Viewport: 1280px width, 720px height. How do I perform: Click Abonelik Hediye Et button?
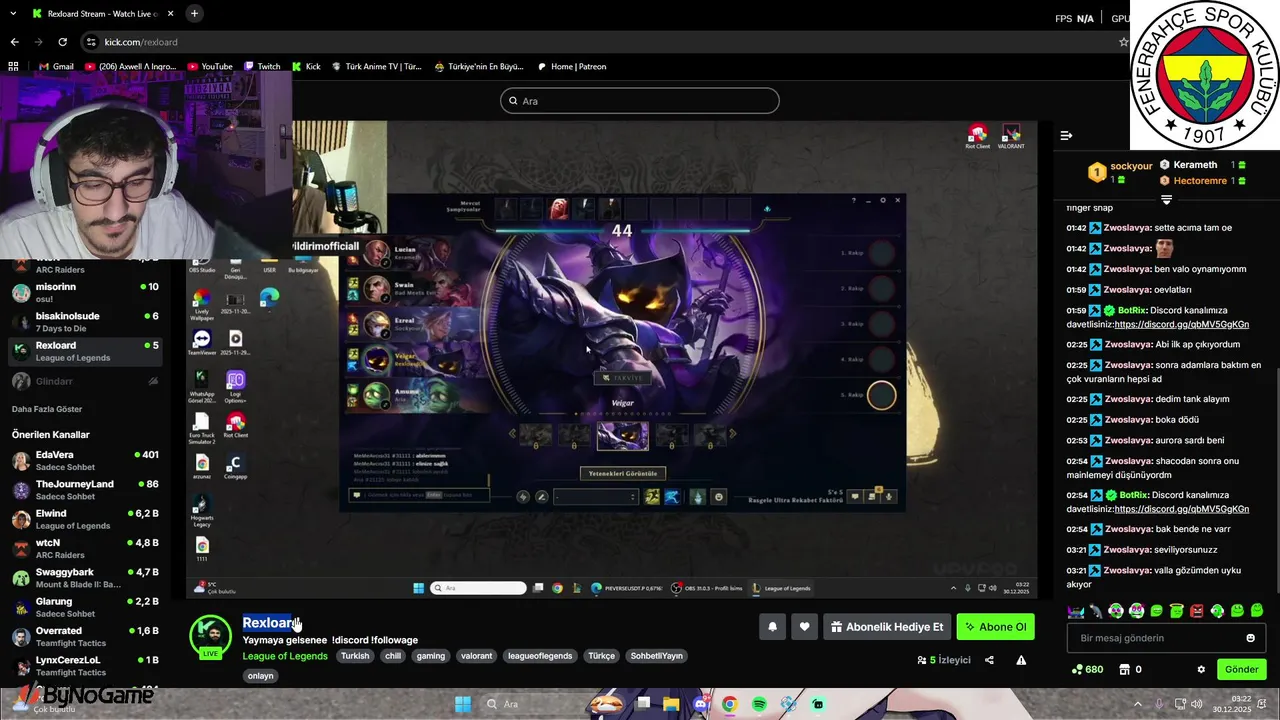point(887,627)
